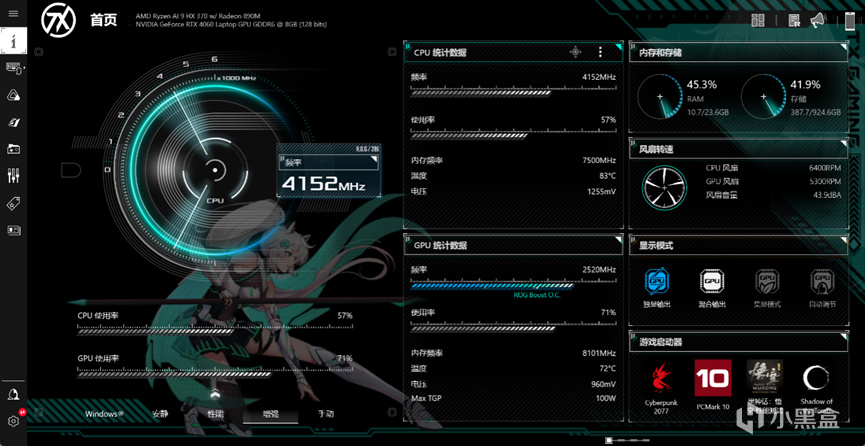Open the announcements megaphone icon
The image size is (865, 446).
coord(818,21)
